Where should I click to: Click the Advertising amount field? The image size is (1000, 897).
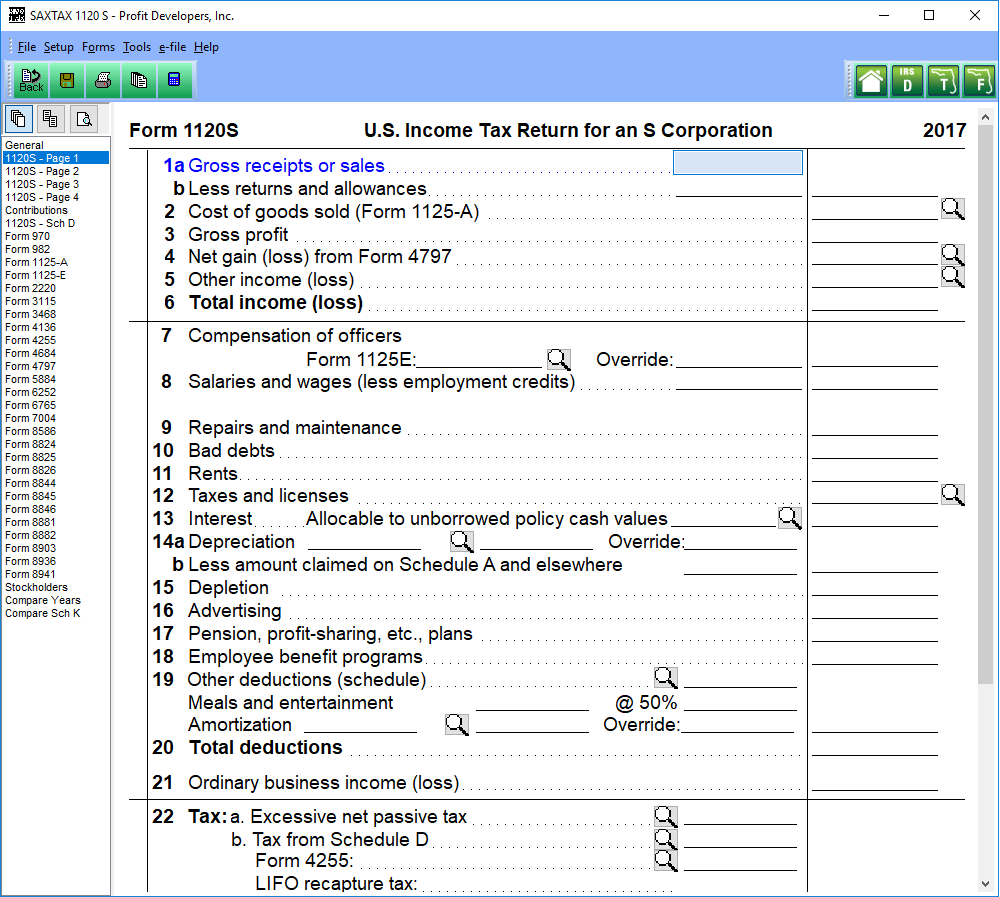875,610
